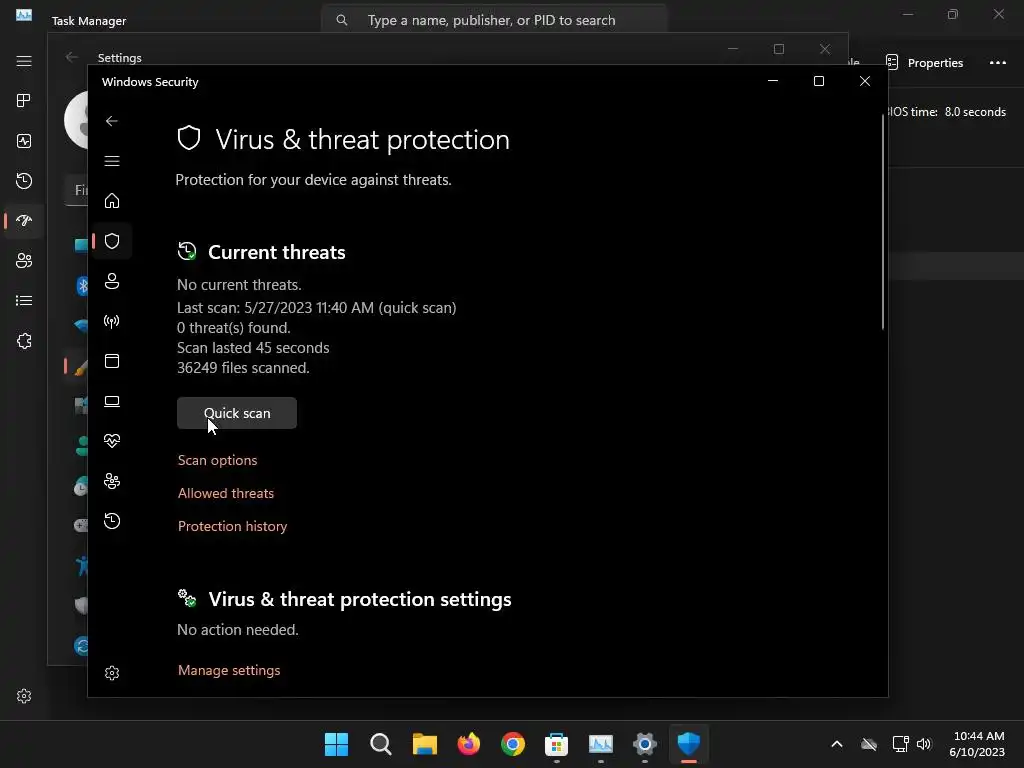Go back in Windows Security
1024x768 pixels.
click(x=112, y=121)
